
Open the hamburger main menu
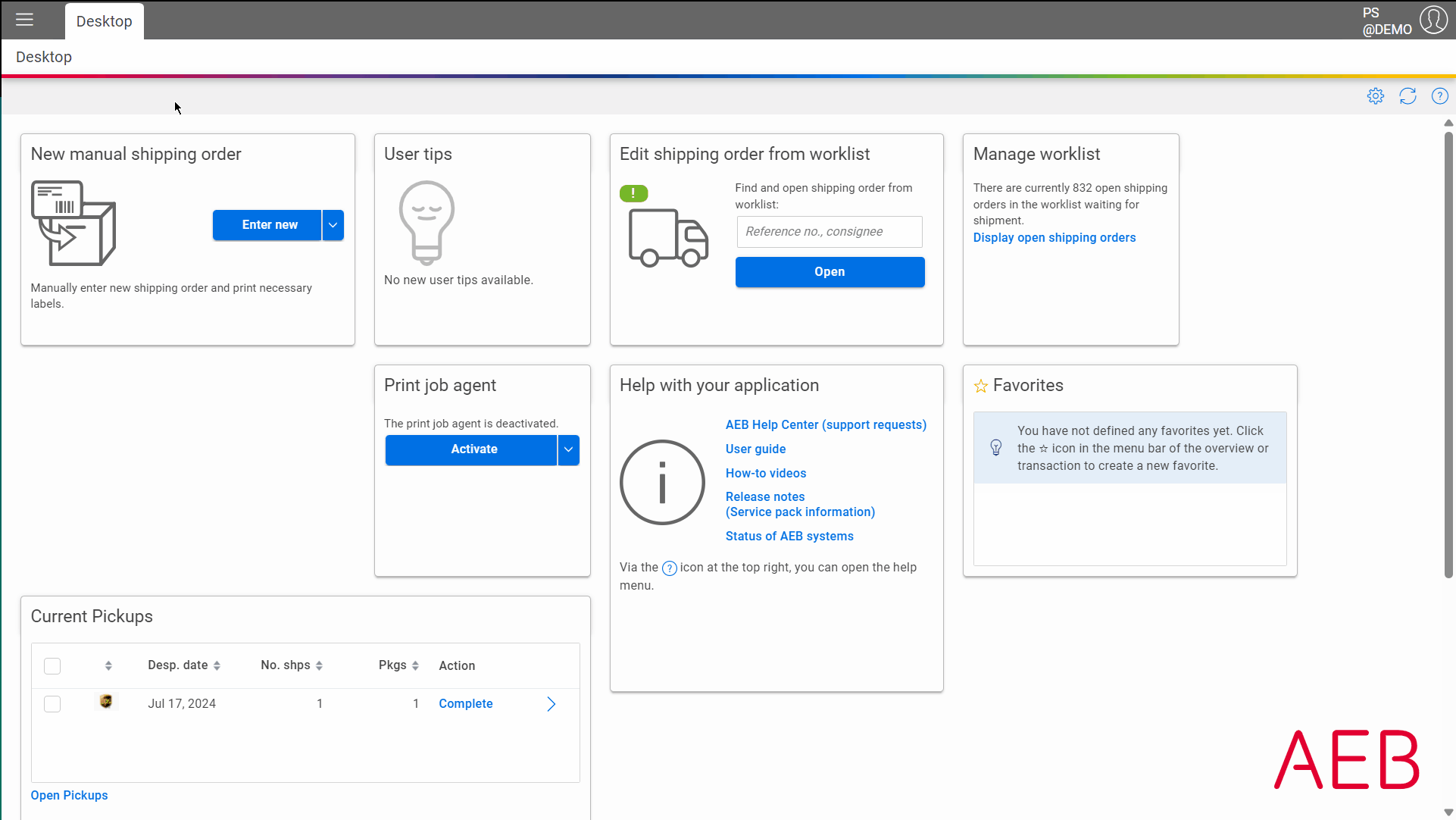pyautogui.click(x=25, y=20)
